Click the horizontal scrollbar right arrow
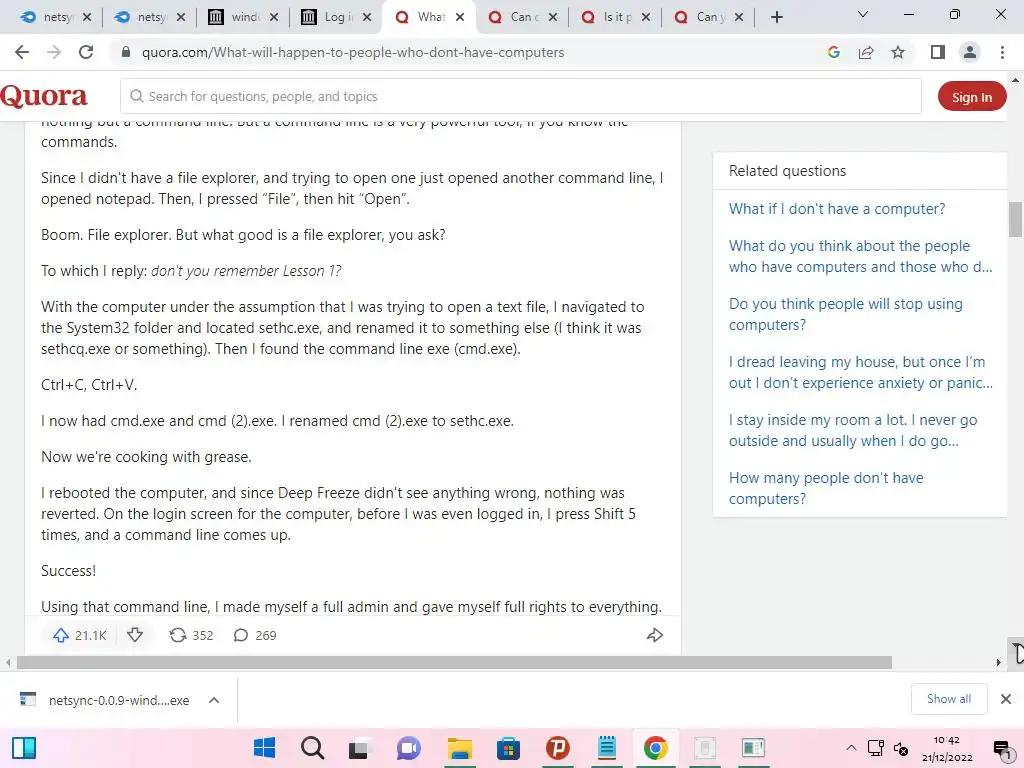The image size is (1024, 768). pyautogui.click(x=999, y=662)
